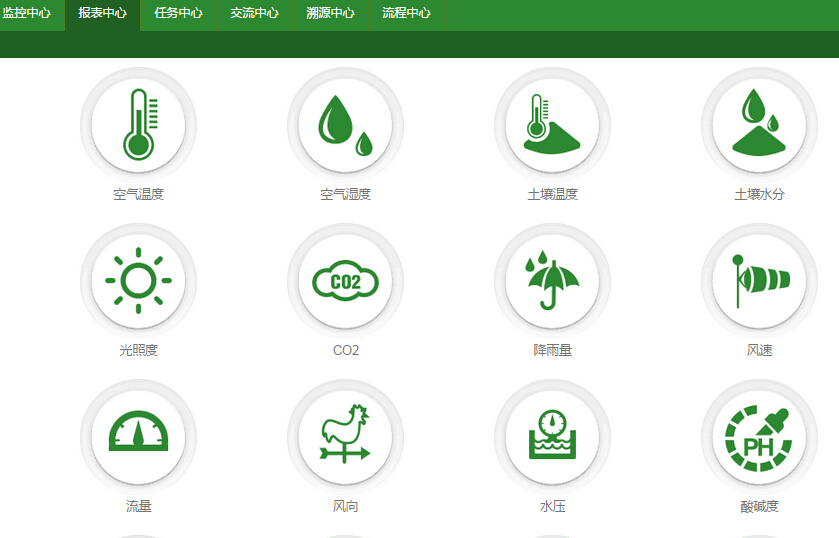The height and width of the screenshot is (538, 839).
Task: Open the air humidity water drops icon
Action: [345, 125]
